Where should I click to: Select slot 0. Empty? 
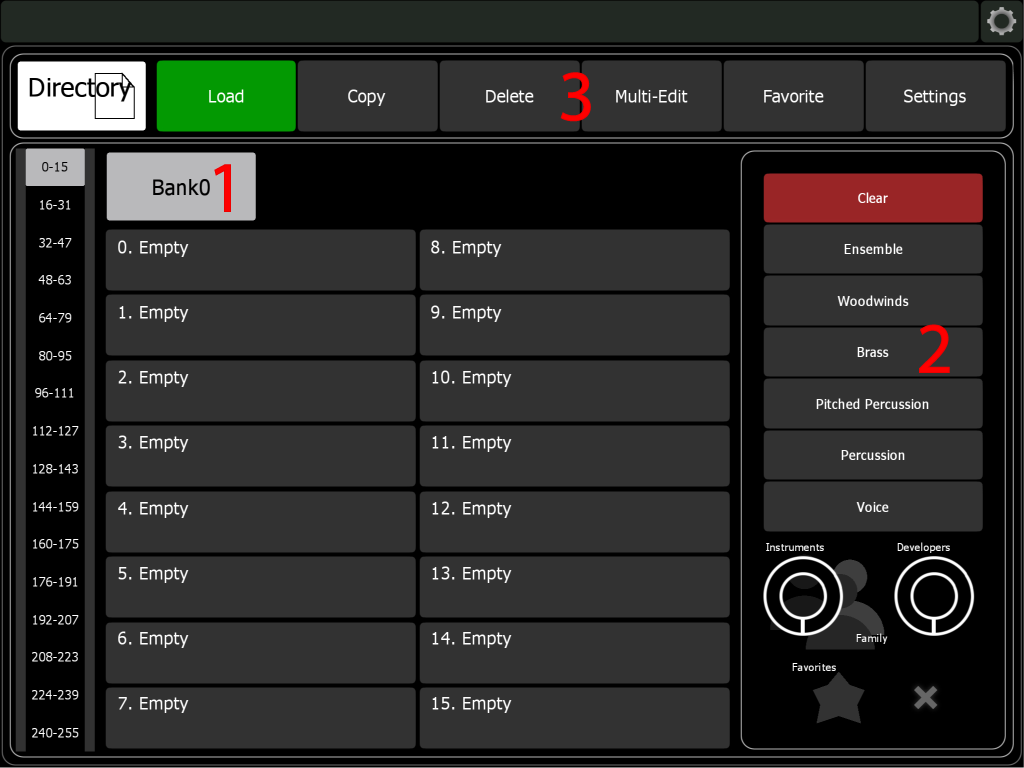coord(261,260)
